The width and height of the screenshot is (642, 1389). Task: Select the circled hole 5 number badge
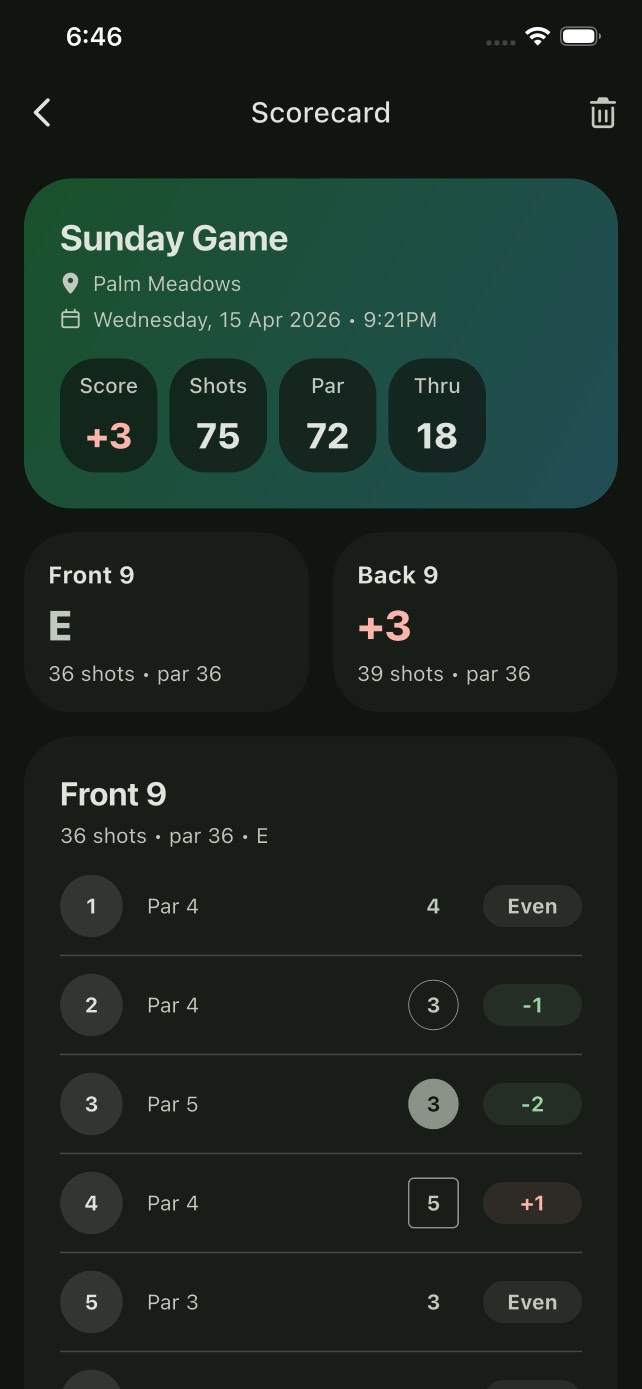click(91, 1302)
